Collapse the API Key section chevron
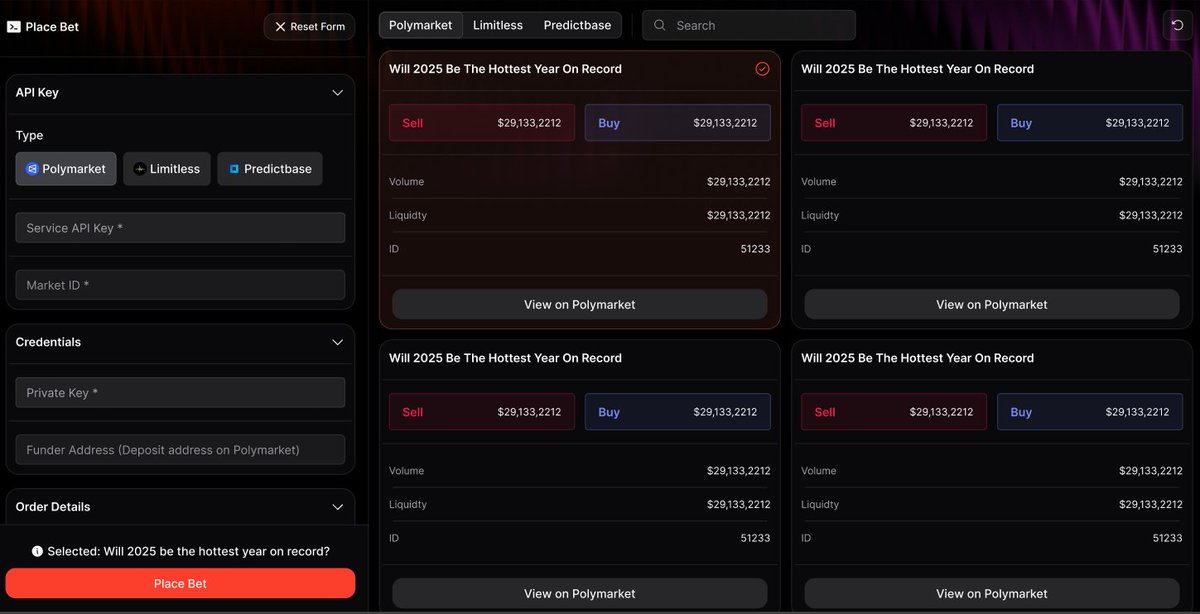This screenshot has width=1200, height=614. [338, 92]
